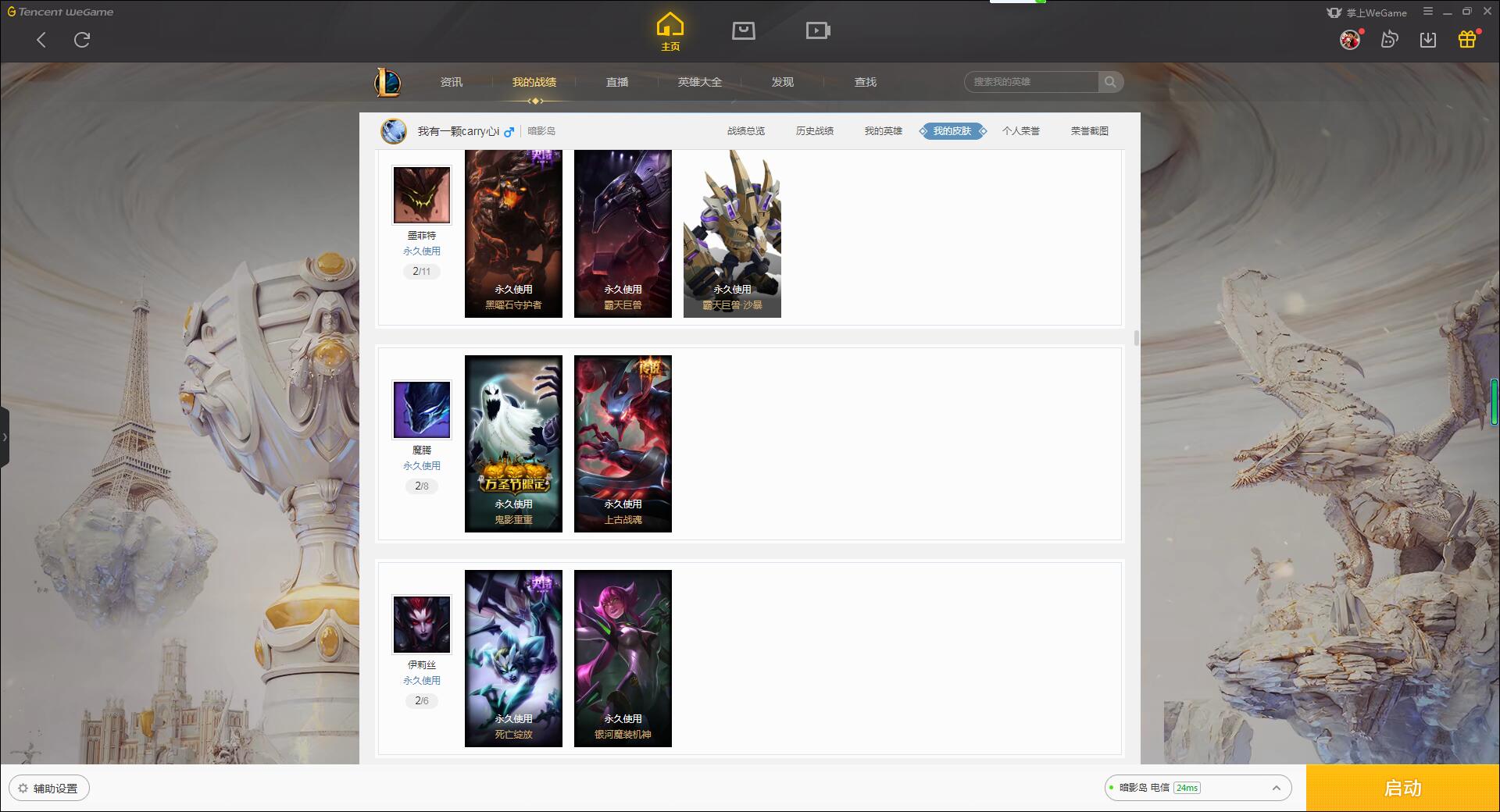The image size is (1500, 812).
Task: Click the 伊莉丝 champion portrait
Action: (422, 625)
